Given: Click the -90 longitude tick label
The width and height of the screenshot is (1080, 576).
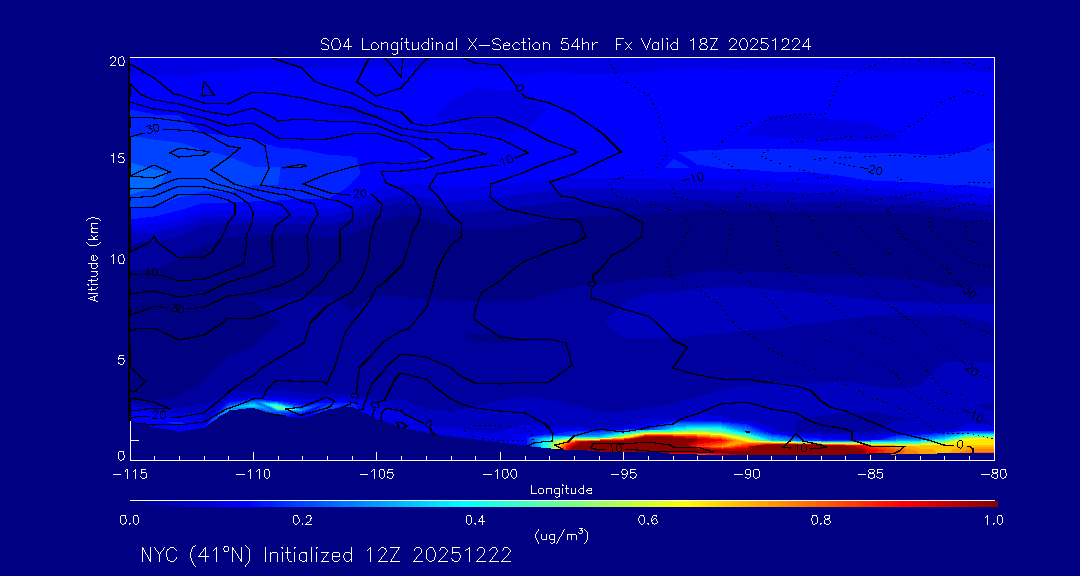Looking at the screenshot, I should click(747, 475).
